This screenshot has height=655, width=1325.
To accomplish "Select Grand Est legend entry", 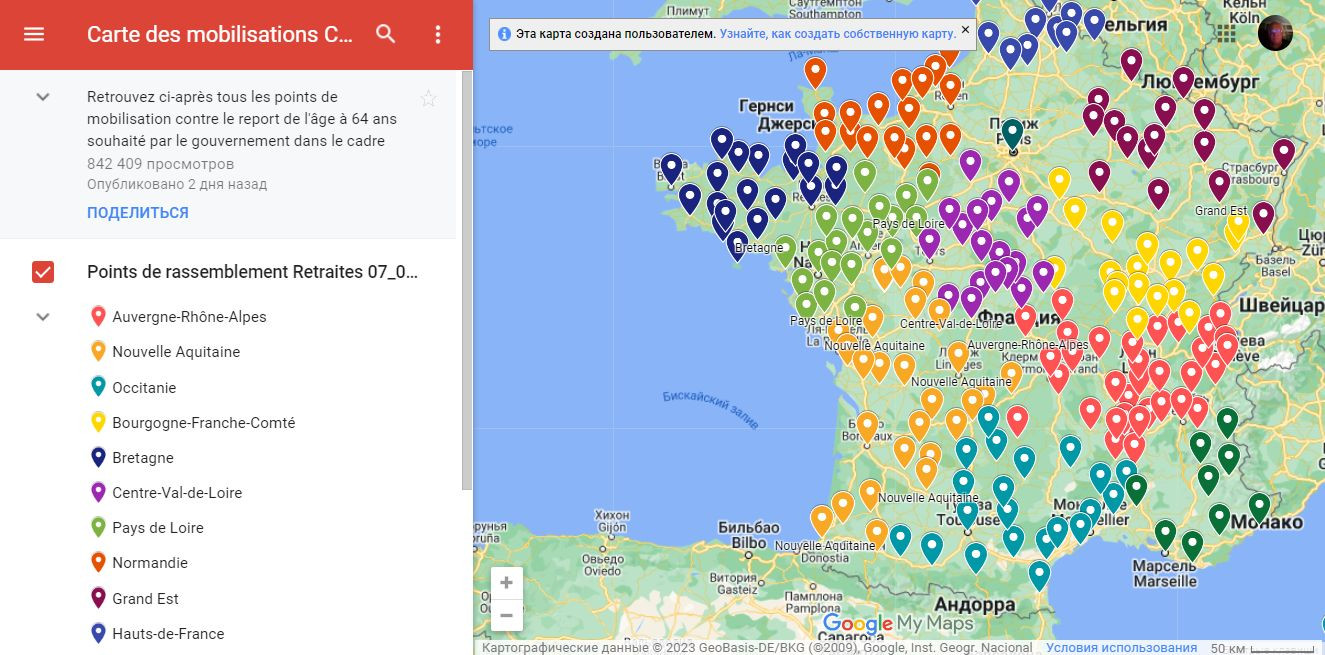I will [x=145, y=599].
